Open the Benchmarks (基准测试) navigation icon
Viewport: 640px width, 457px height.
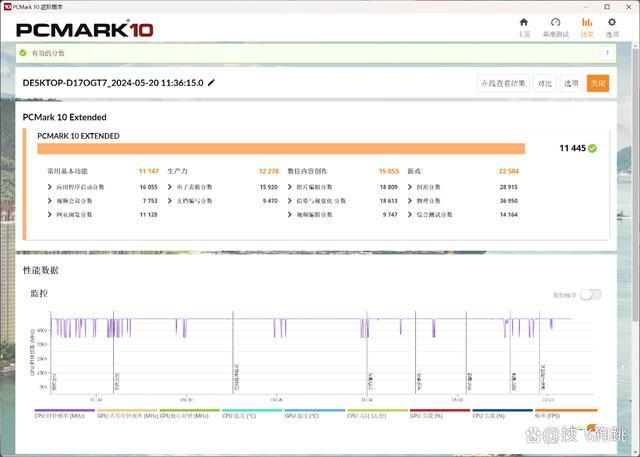[x=555, y=25]
